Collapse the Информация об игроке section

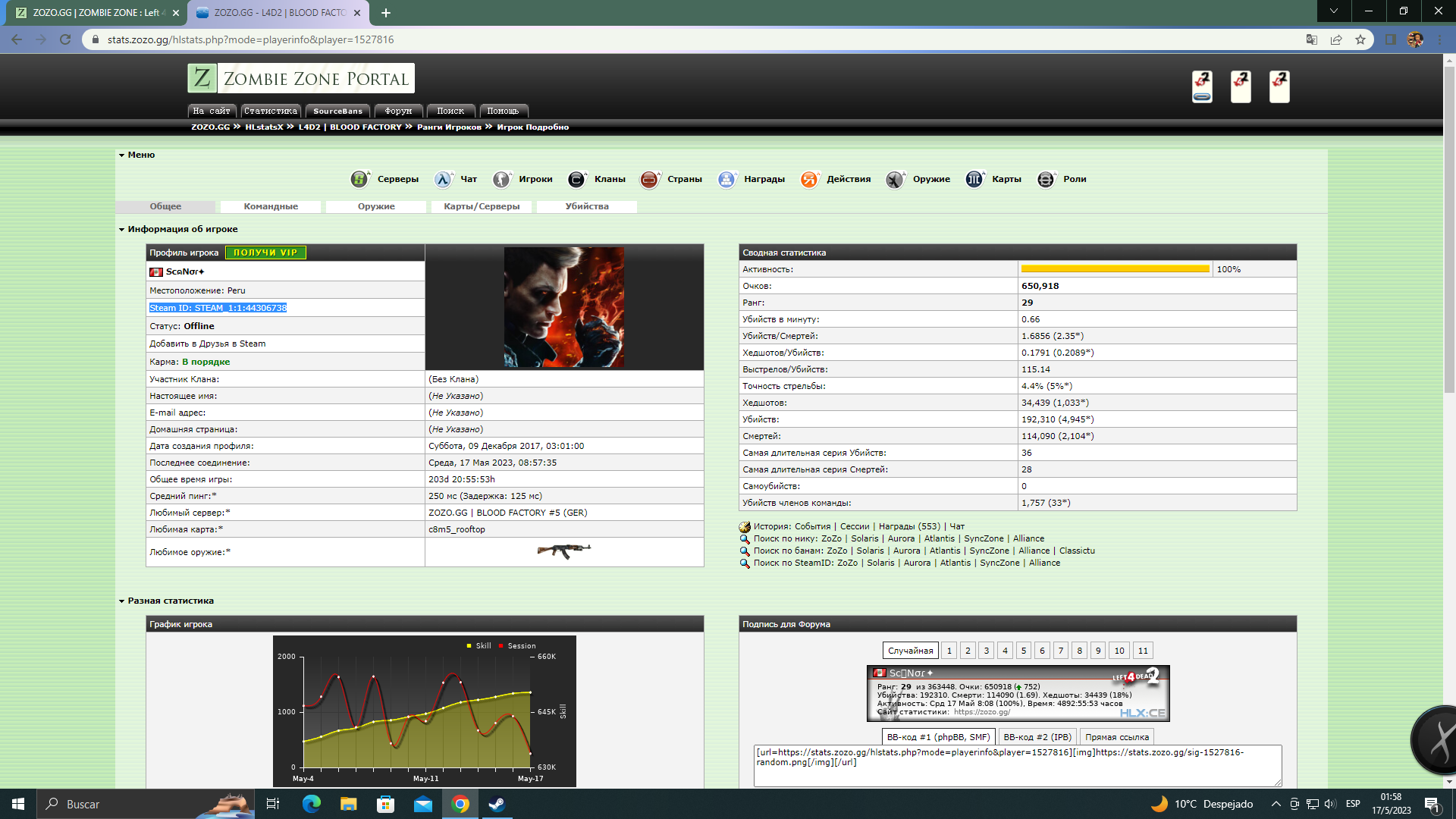coord(121,230)
